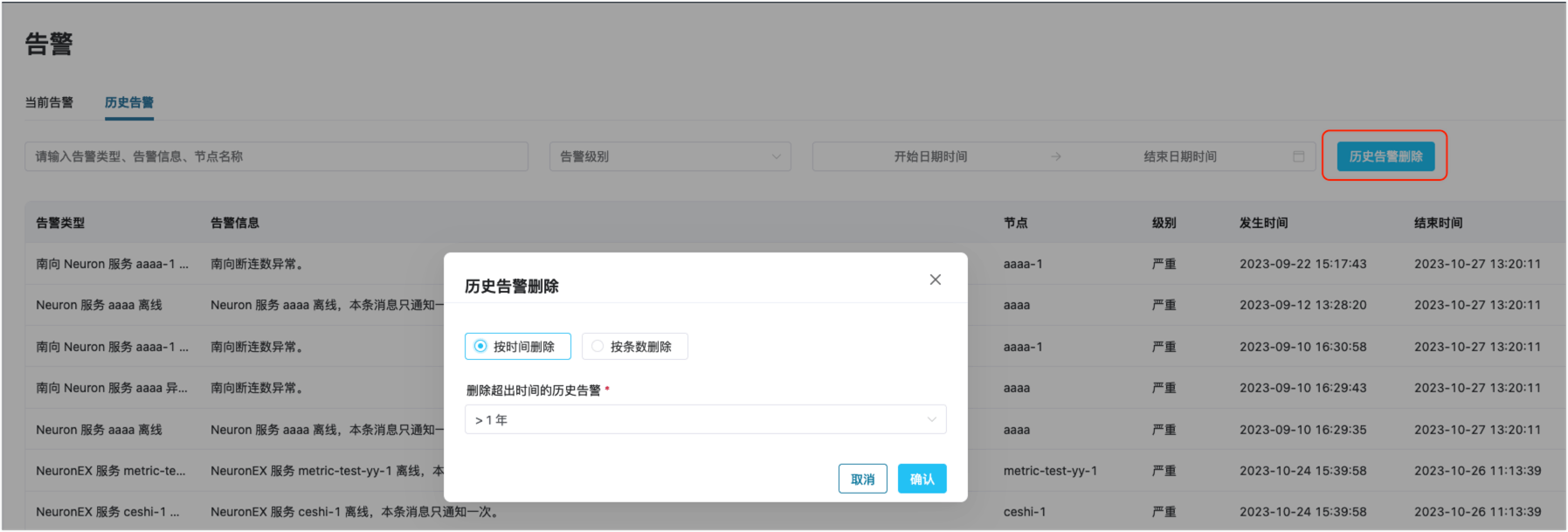Click the 开始日期时间 start date field
Screen dimensions: 1568x532
(930, 156)
